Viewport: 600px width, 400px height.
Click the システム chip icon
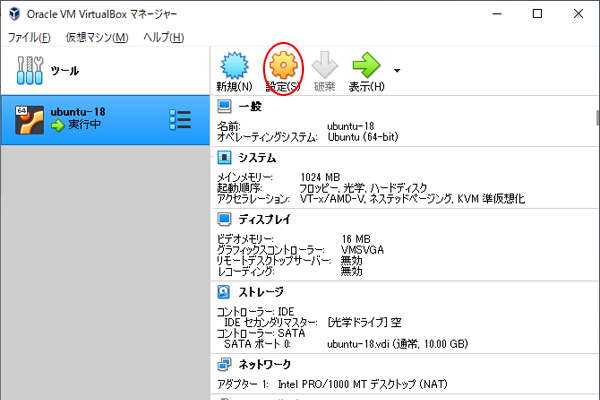[x=224, y=157]
